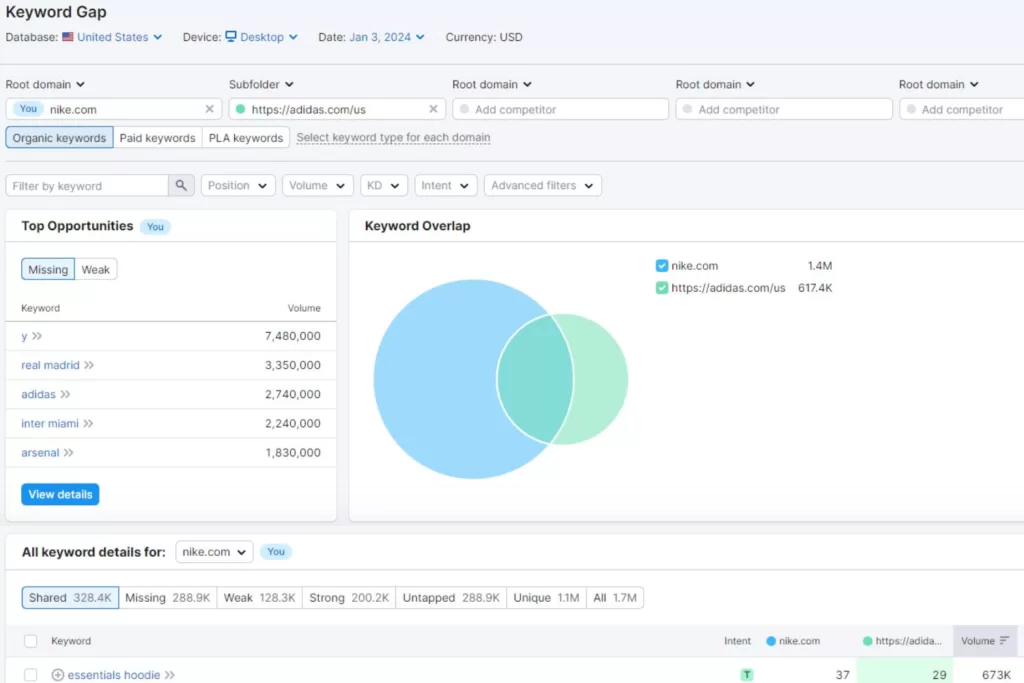Image resolution: width=1024 pixels, height=683 pixels.
Task: Switch to the Paid keywords tab
Action: (x=157, y=138)
